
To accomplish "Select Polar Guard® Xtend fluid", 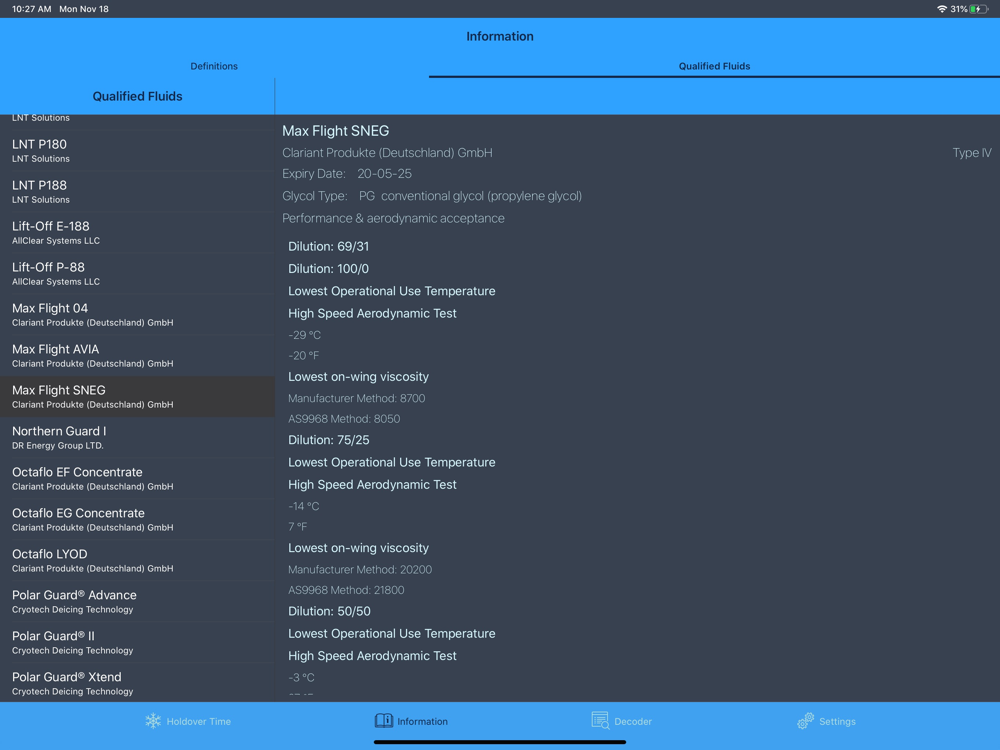I will pyautogui.click(x=137, y=683).
